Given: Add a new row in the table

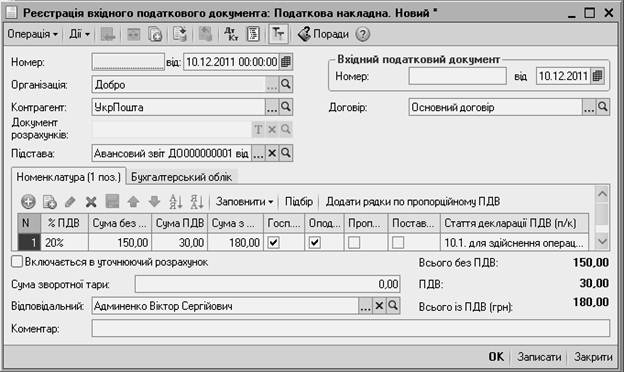Looking at the screenshot, I should click(x=28, y=202).
